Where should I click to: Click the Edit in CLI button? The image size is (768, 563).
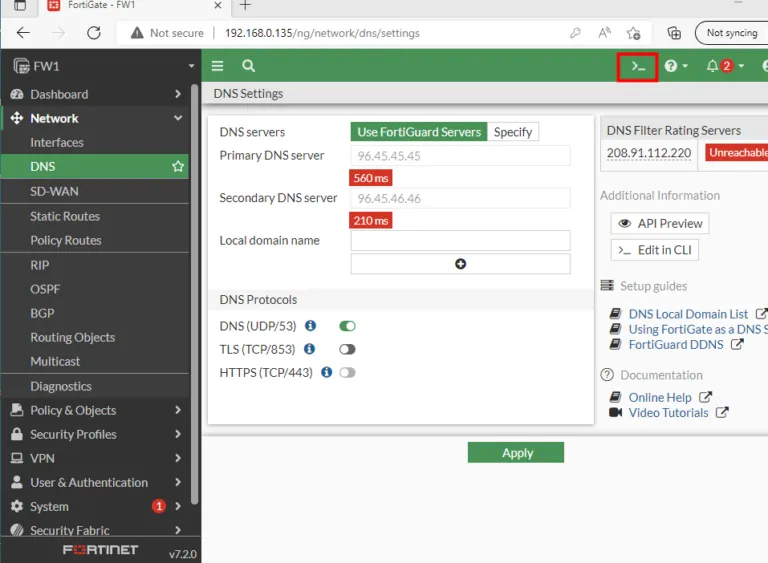[654, 250]
